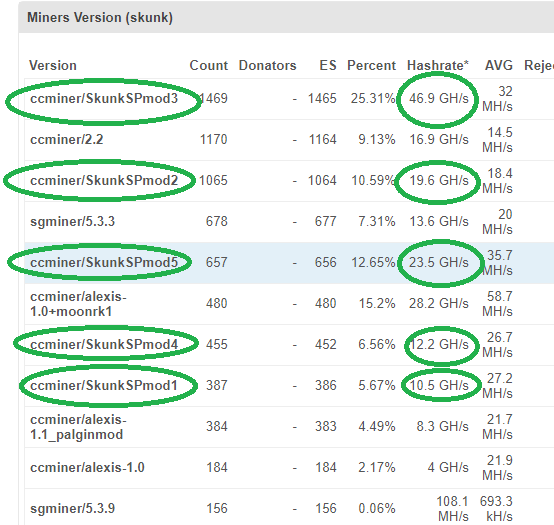Image resolution: width=554 pixels, height=525 pixels.
Task: Open the sgminer/5.3.3 version entry
Action: pos(72,222)
